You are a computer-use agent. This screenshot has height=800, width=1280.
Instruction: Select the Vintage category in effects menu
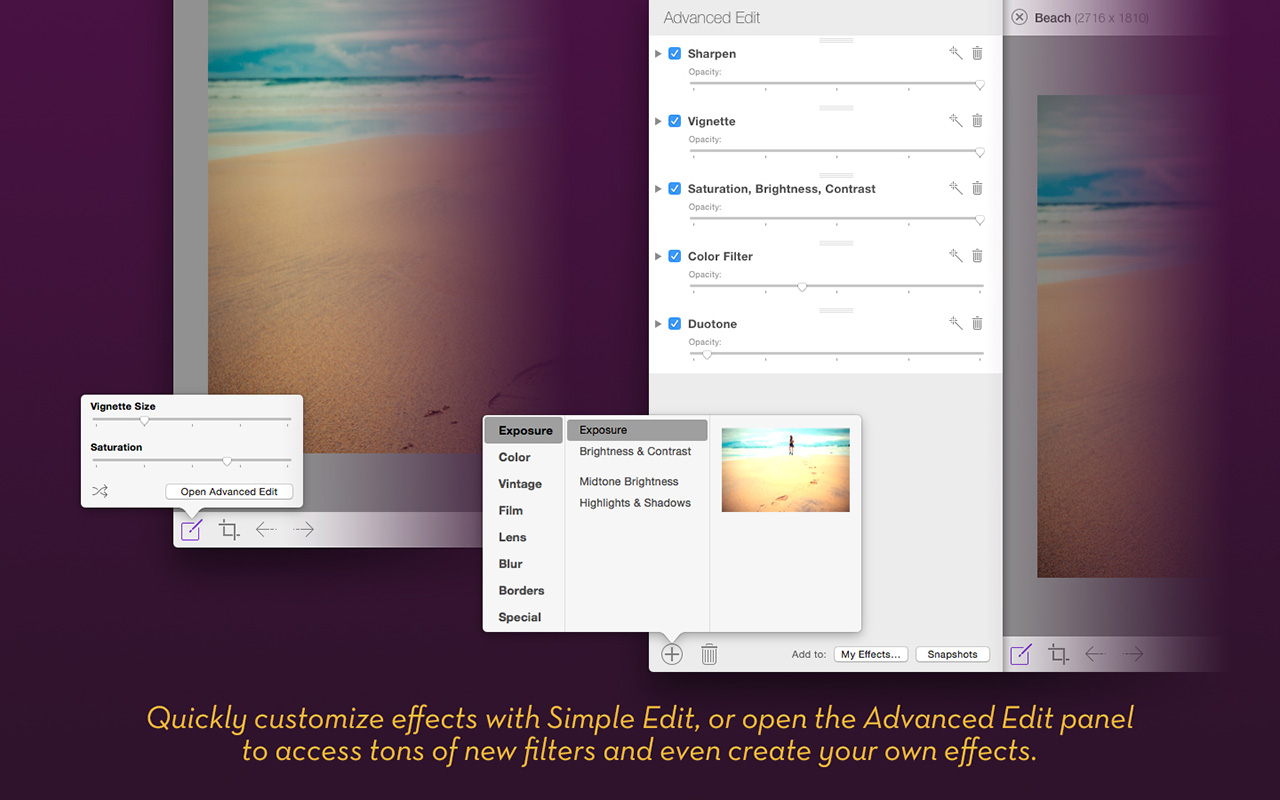tap(520, 484)
